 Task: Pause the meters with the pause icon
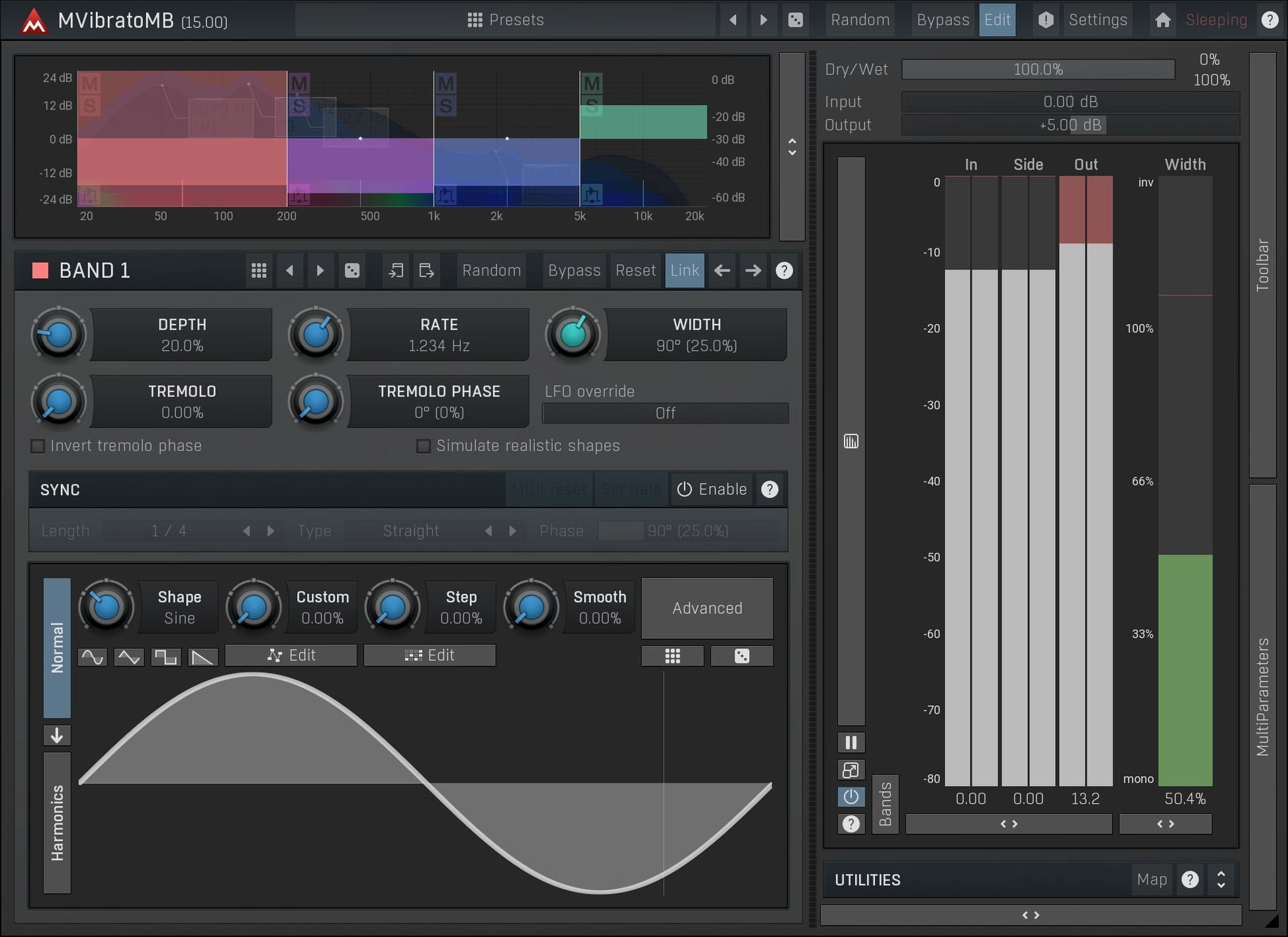click(851, 743)
